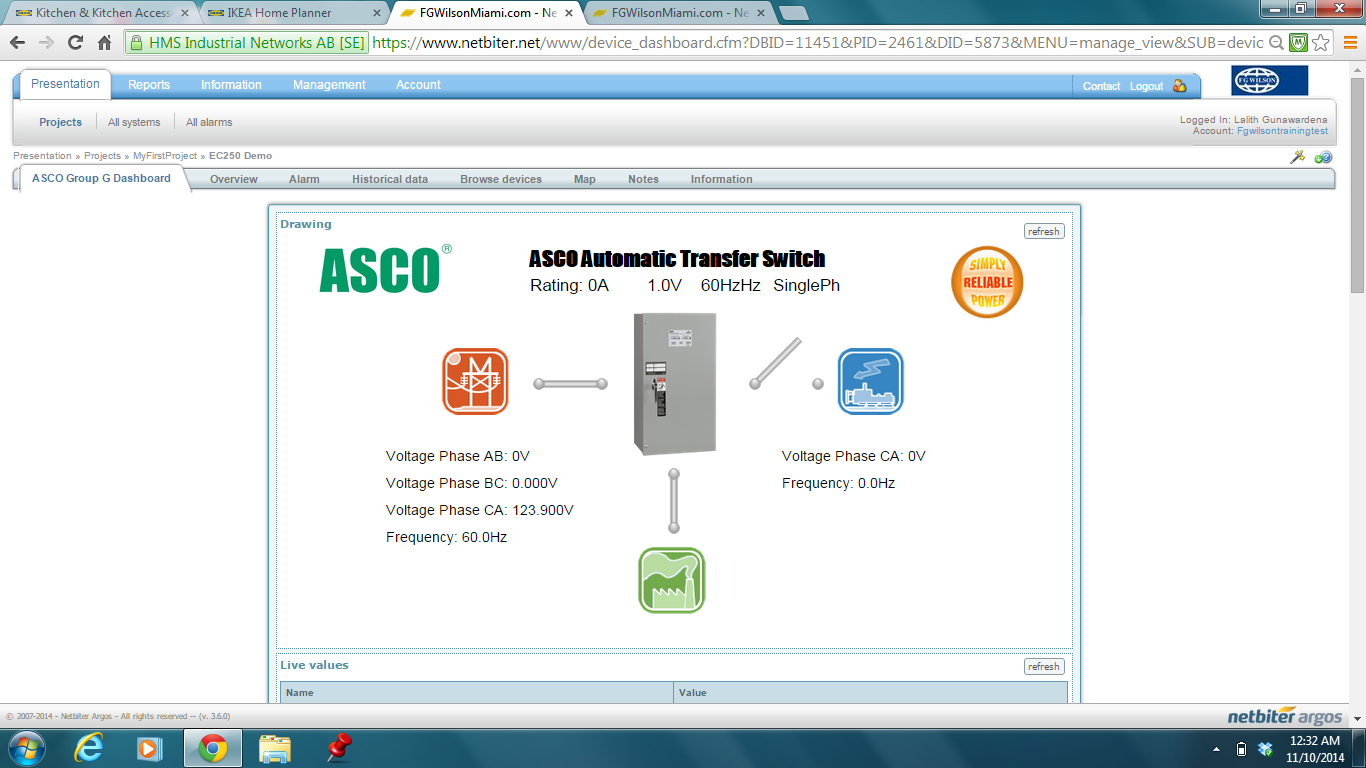This screenshot has height=768, width=1366.
Task: Click the battery tray icon
Action: [x=1241, y=749]
